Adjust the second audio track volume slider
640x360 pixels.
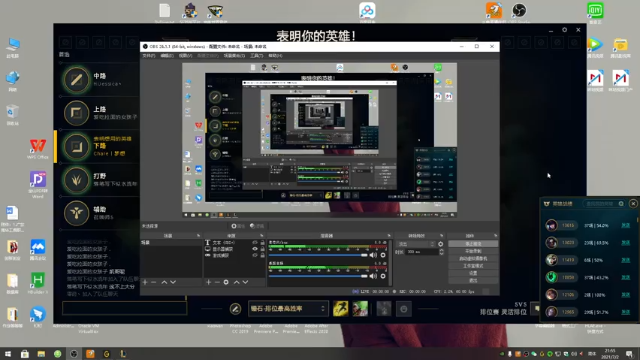pos(318,276)
